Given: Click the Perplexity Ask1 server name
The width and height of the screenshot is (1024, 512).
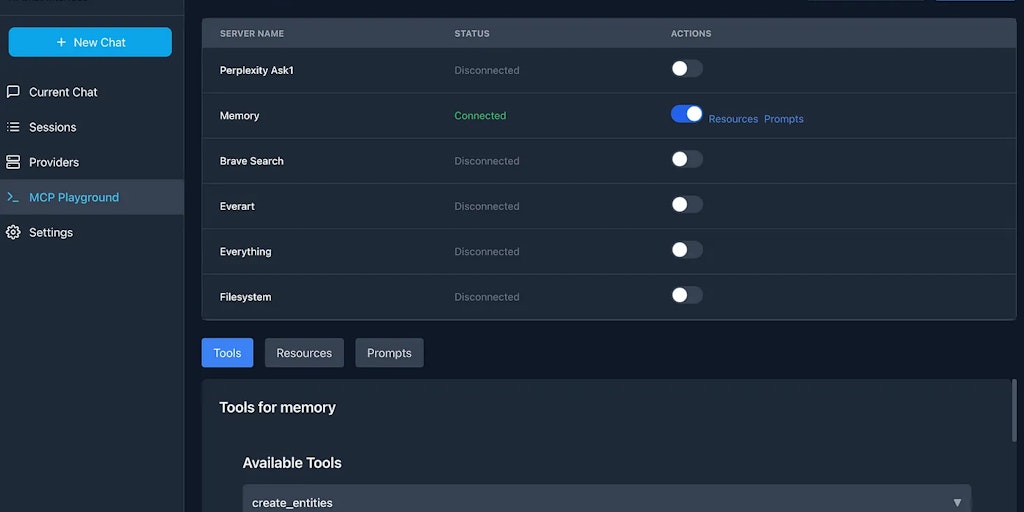Looking at the screenshot, I should pyautogui.click(x=257, y=71).
